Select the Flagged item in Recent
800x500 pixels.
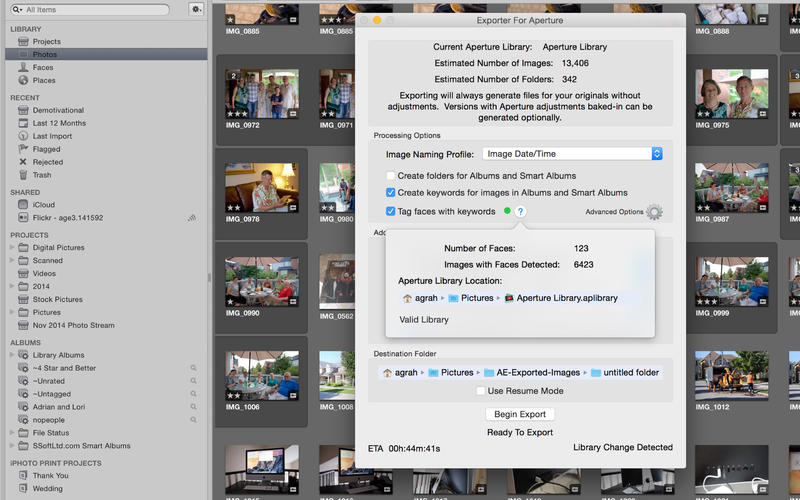click(46, 149)
